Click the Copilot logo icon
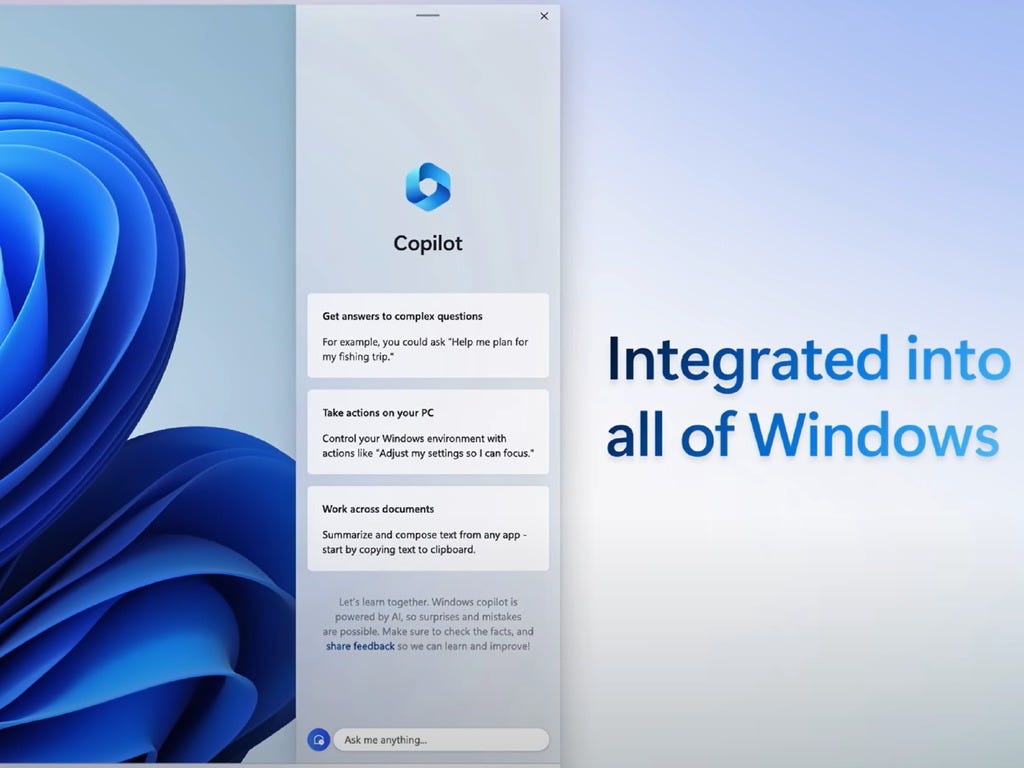Viewport: 1024px width, 768px height. click(x=428, y=186)
